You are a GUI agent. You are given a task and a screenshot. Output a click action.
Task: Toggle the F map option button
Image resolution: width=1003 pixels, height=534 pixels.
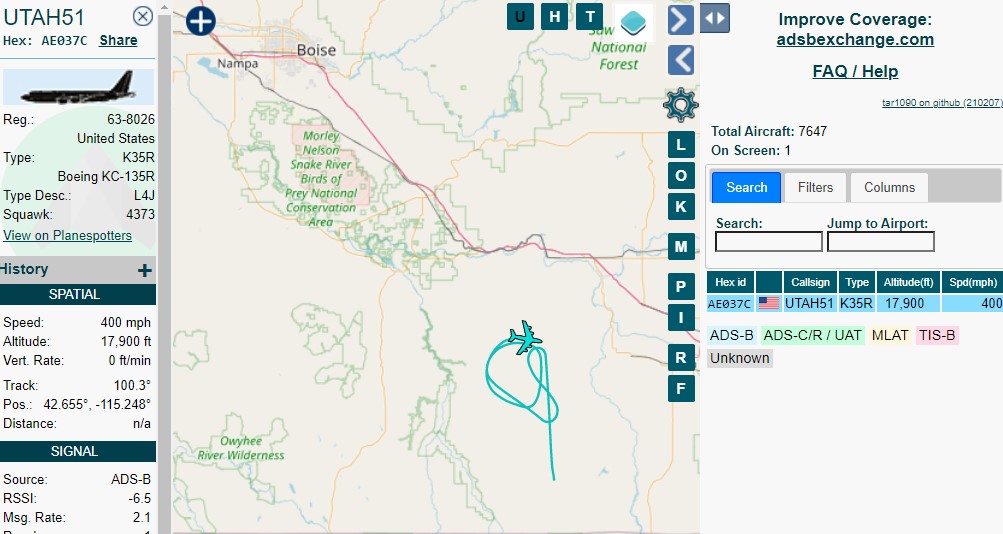coord(681,388)
